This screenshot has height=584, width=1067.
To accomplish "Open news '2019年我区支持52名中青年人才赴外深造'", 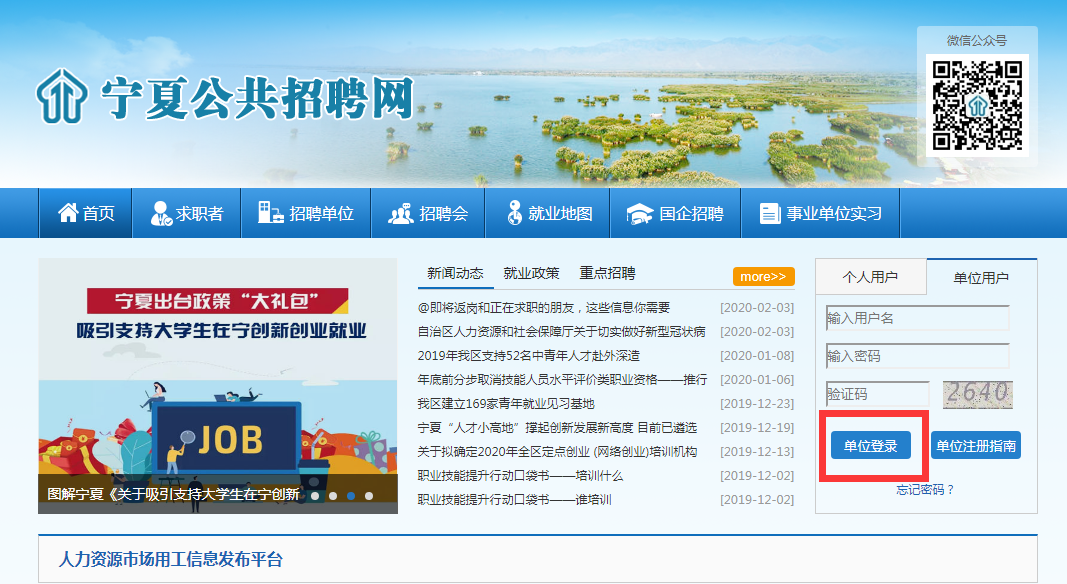I will click(x=529, y=355).
